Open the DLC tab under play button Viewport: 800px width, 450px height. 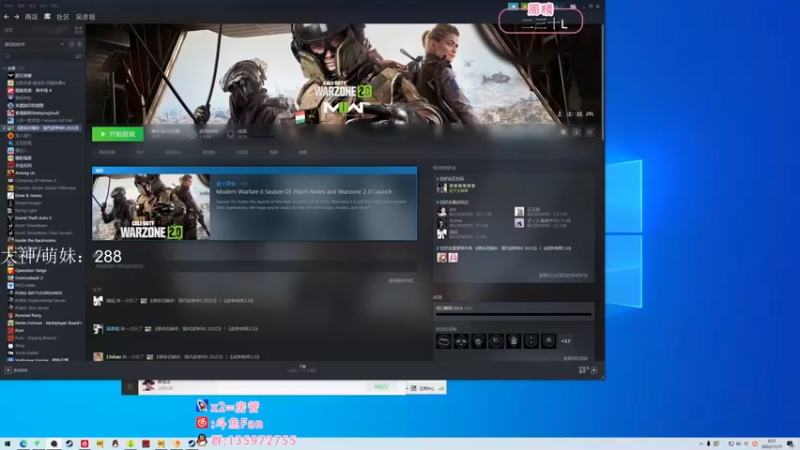140,152
